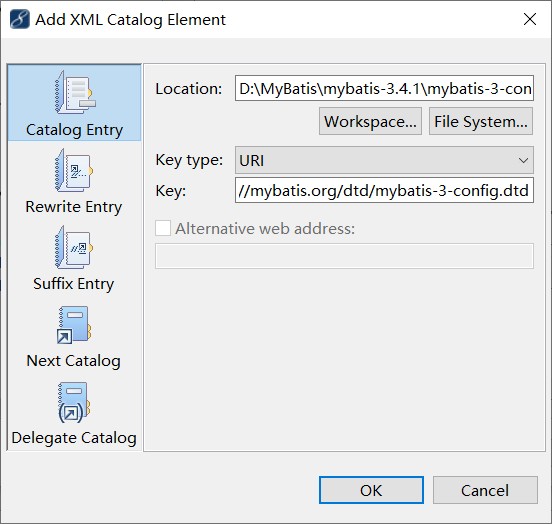Click the Key type dropdown chevron arrow
The image size is (552, 524).
[523, 161]
